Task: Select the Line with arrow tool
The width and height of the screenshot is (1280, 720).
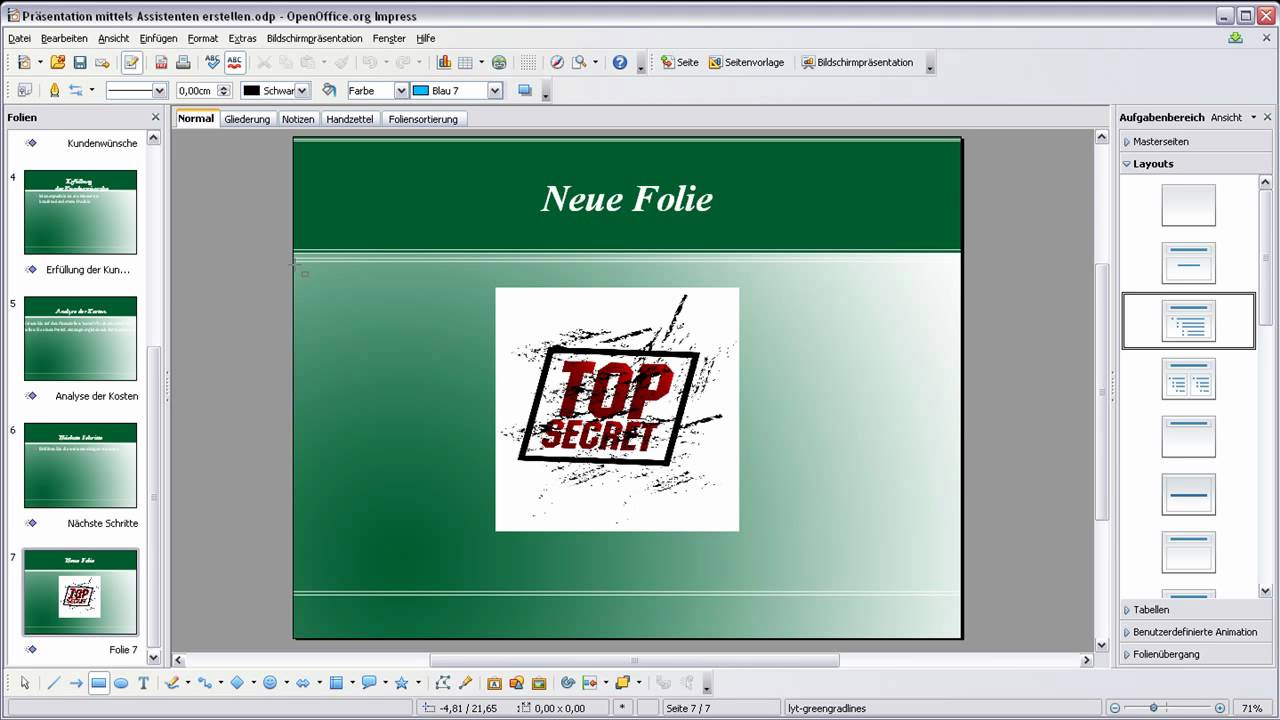Action: [76, 683]
